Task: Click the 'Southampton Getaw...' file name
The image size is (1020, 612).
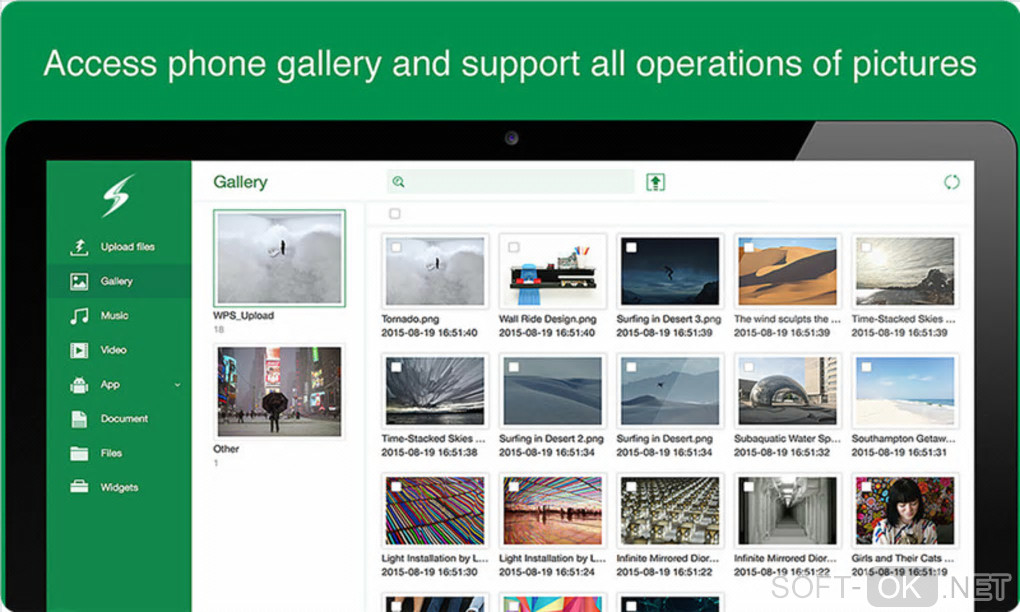Action: pos(904,438)
